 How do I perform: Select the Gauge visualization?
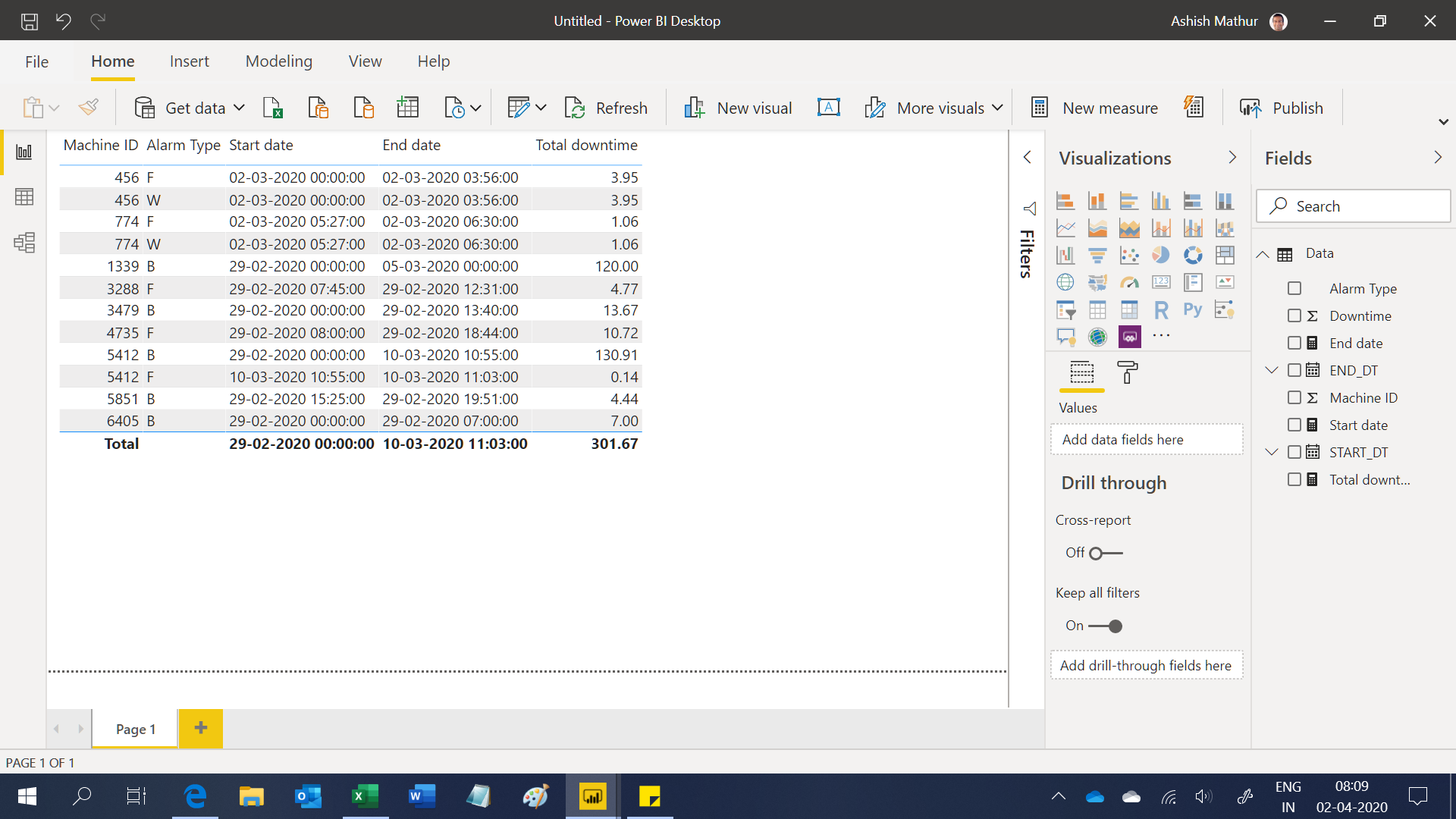point(1129,282)
